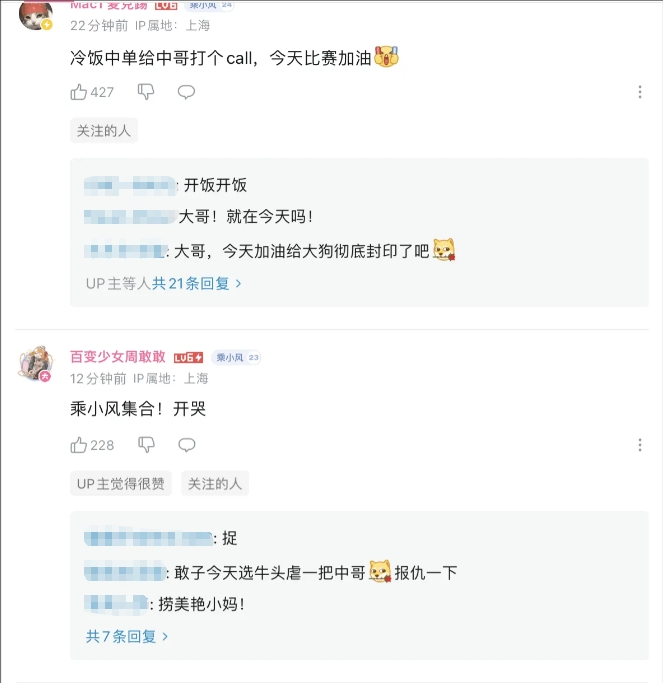Image resolution: width=663 pixels, height=683 pixels.
Task: Click the LV6 badge next to 百变少女周敢敢
Action: click(x=188, y=357)
